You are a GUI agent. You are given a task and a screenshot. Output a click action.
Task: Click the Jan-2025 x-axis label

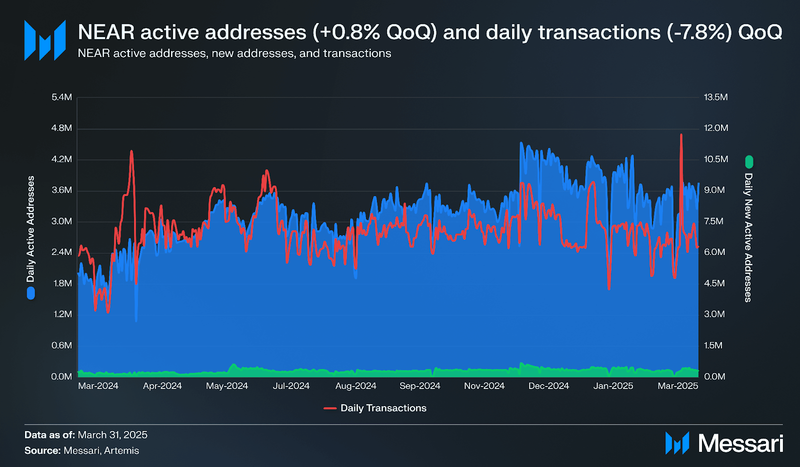pos(613,386)
